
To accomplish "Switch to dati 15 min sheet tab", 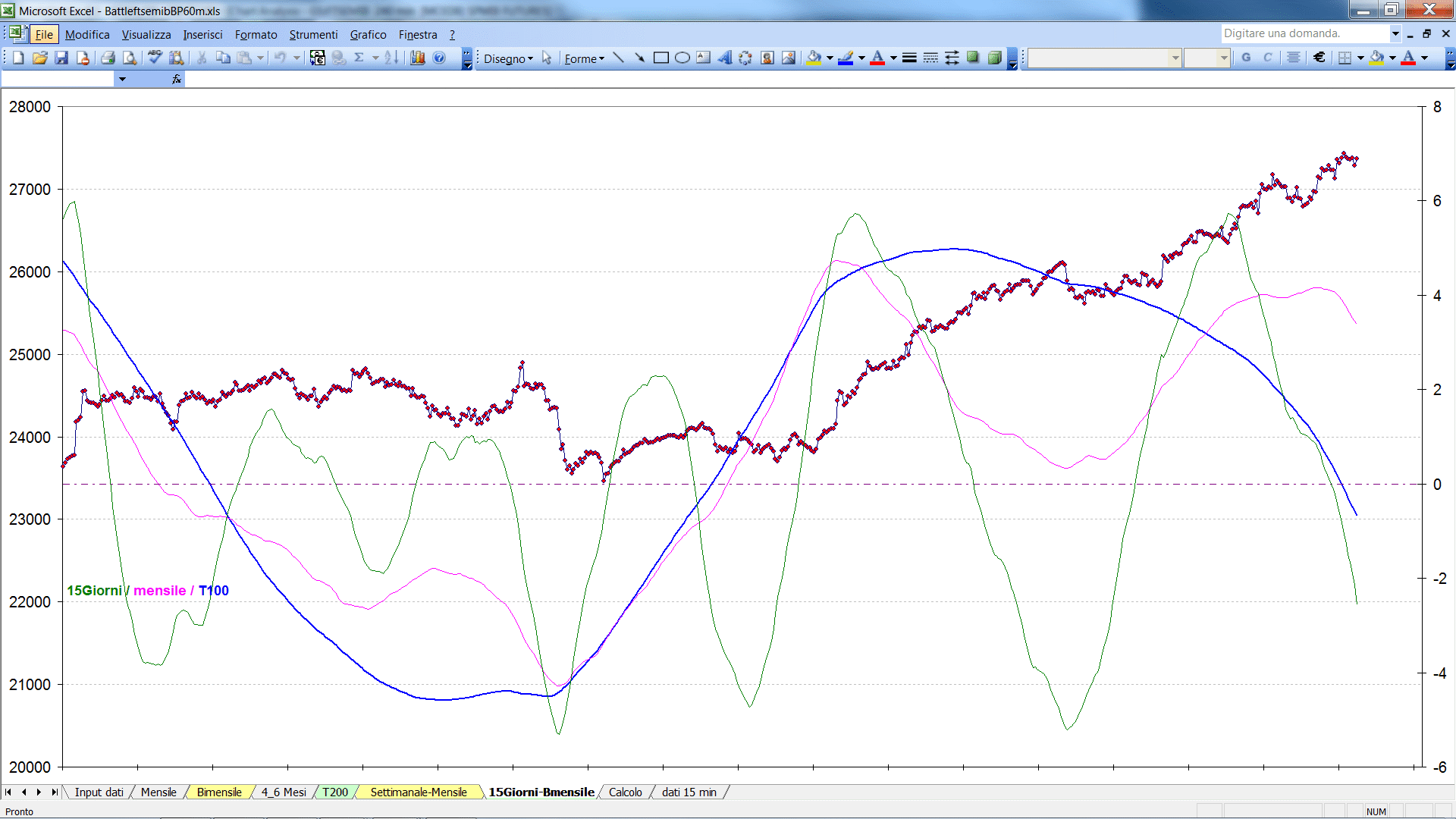I will [x=689, y=792].
